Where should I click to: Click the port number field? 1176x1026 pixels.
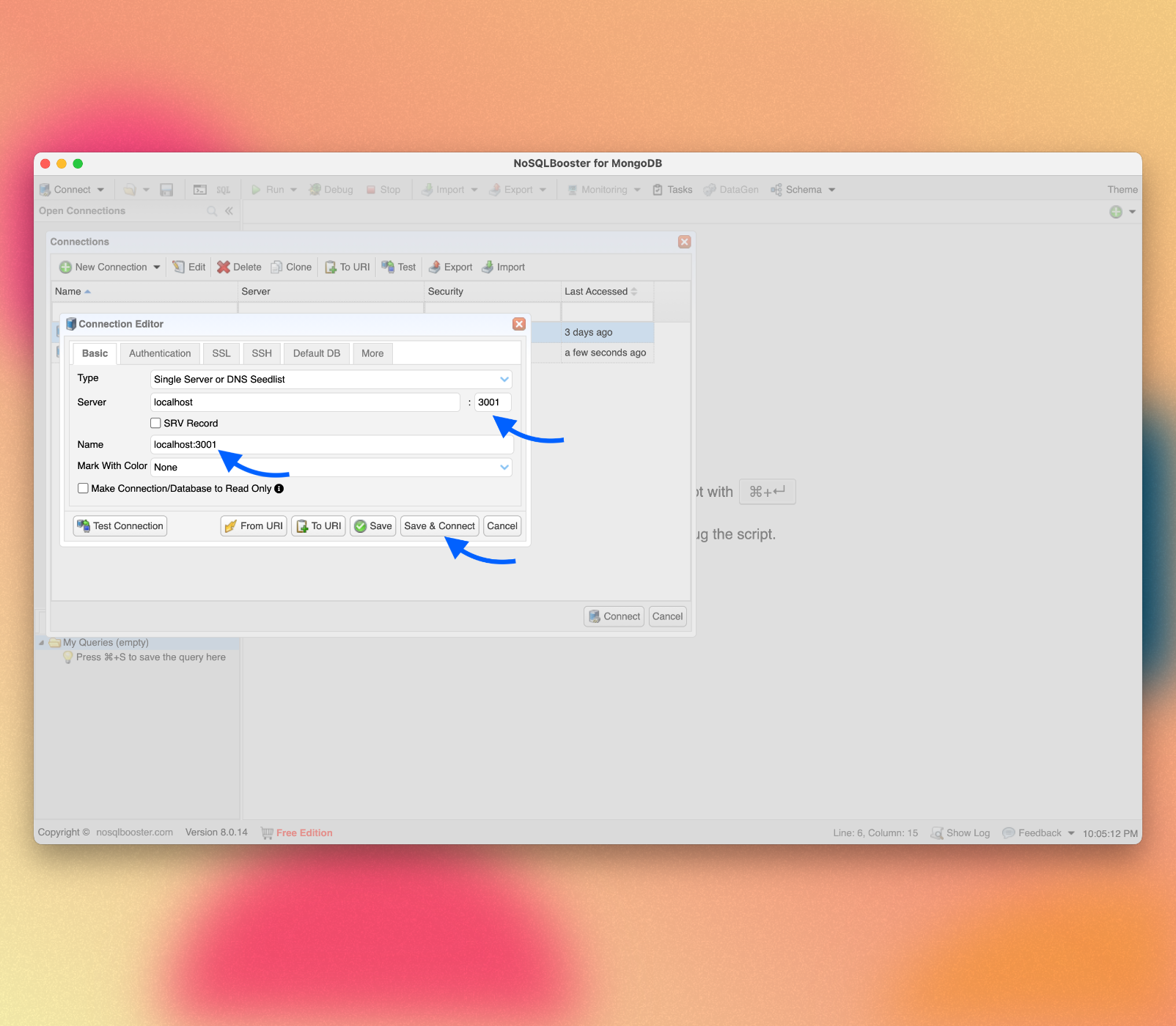493,402
